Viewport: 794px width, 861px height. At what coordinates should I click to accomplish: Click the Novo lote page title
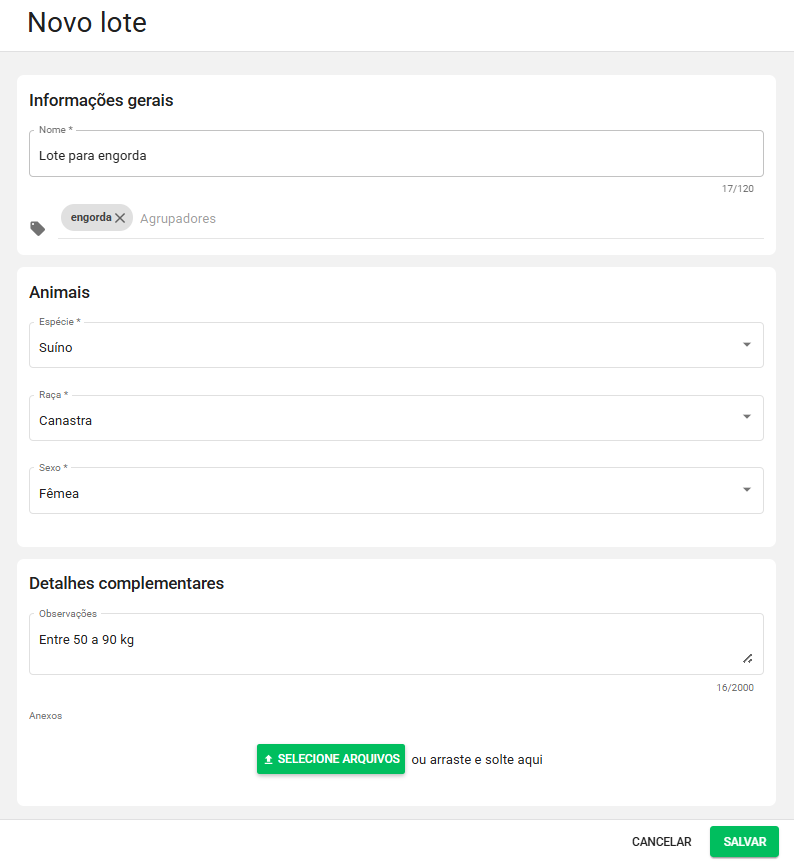pyautogui.click(x=87, y=23)
